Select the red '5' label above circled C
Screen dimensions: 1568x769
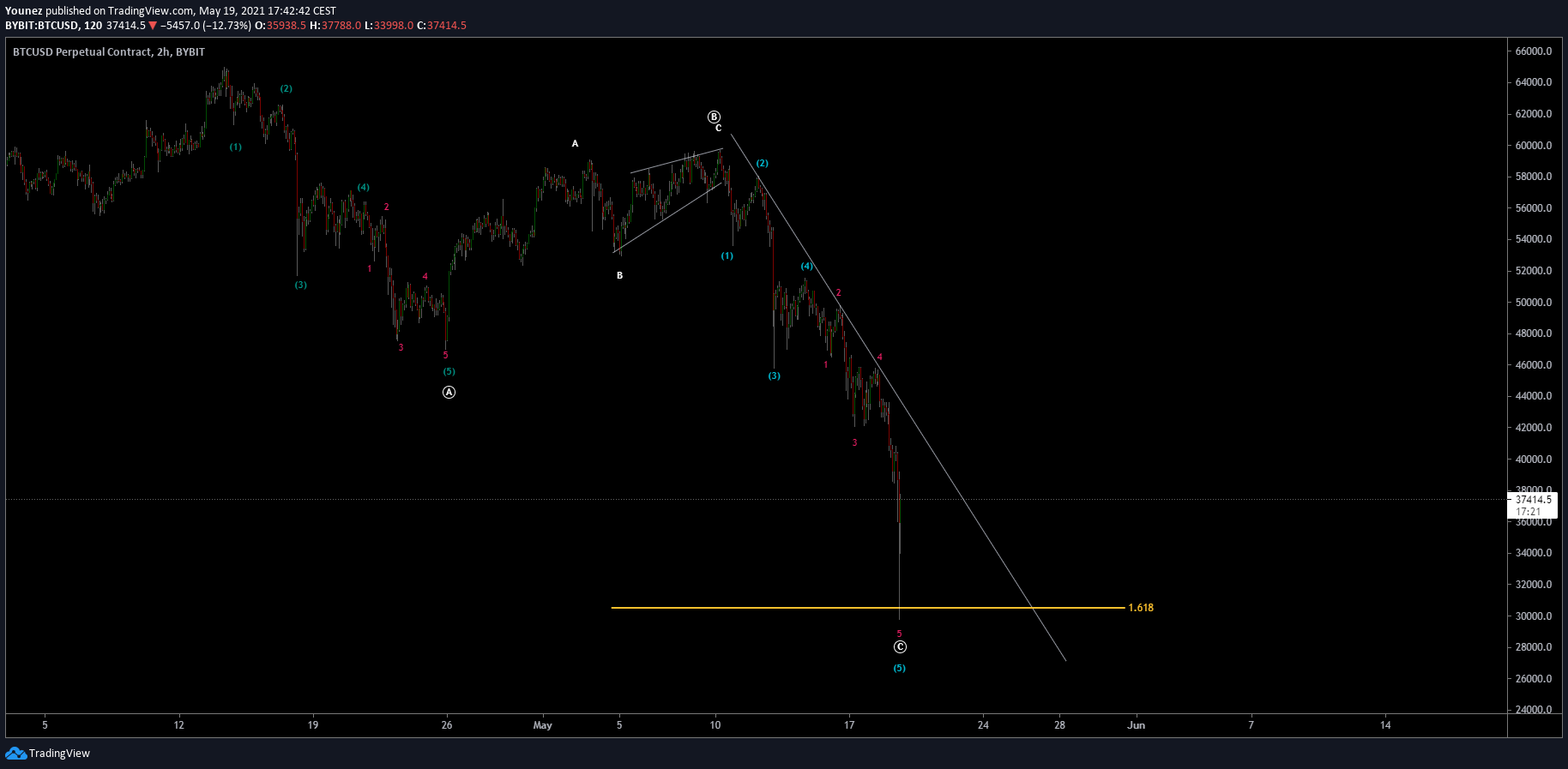(899, 634)
